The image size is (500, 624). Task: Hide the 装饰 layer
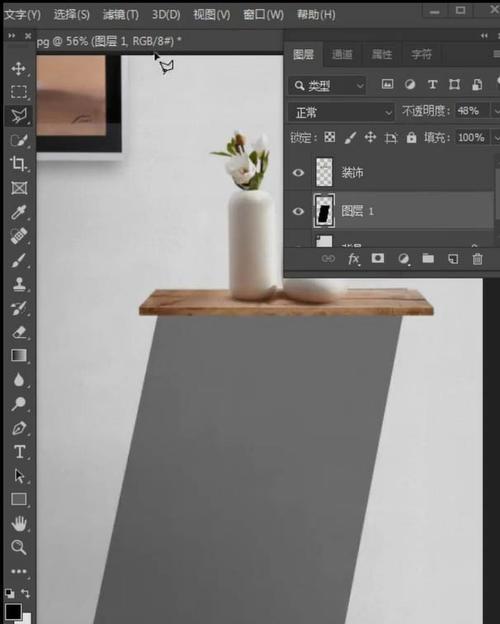point(298,173)
